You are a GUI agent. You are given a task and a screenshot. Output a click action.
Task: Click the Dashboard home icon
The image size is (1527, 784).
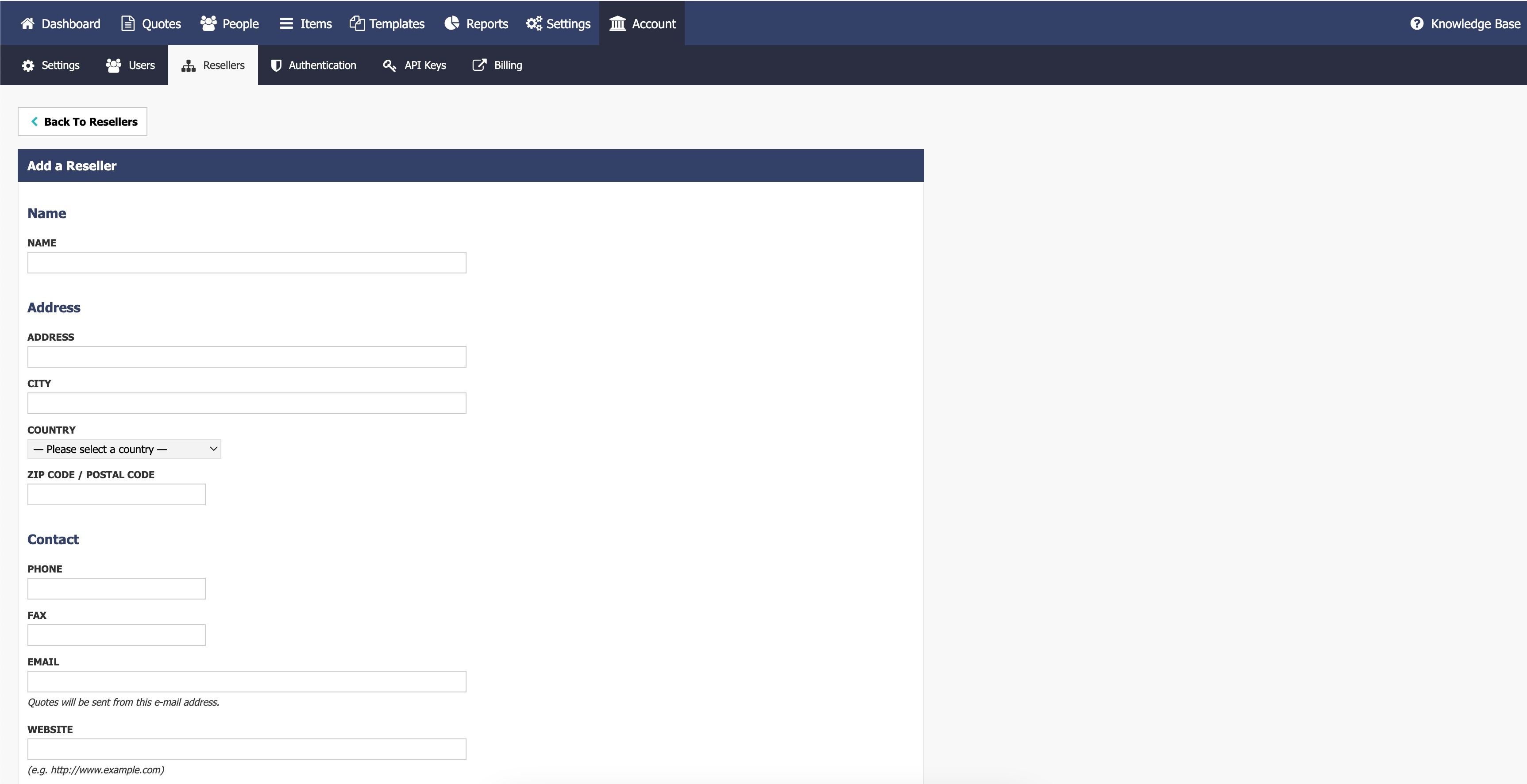[27, 23]
